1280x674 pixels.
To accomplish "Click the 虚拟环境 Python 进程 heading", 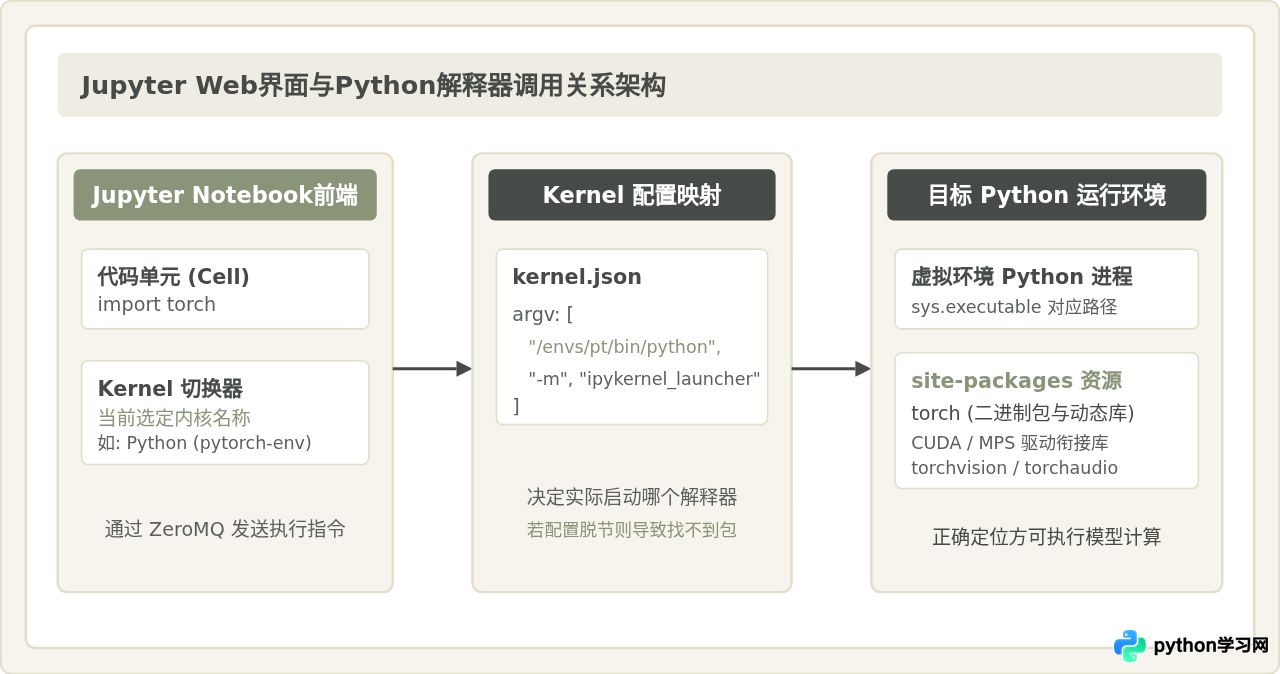I will coord(1022,277).
